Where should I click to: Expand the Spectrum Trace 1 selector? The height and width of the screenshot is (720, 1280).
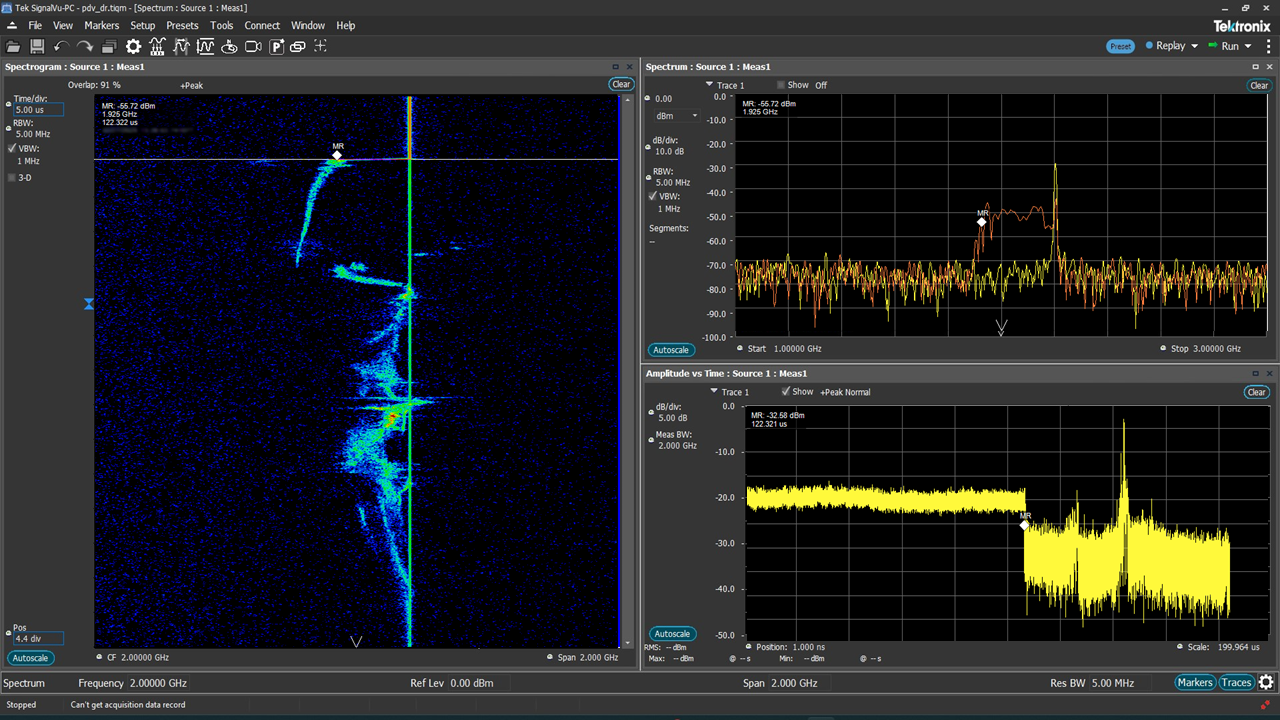point(709,85)
